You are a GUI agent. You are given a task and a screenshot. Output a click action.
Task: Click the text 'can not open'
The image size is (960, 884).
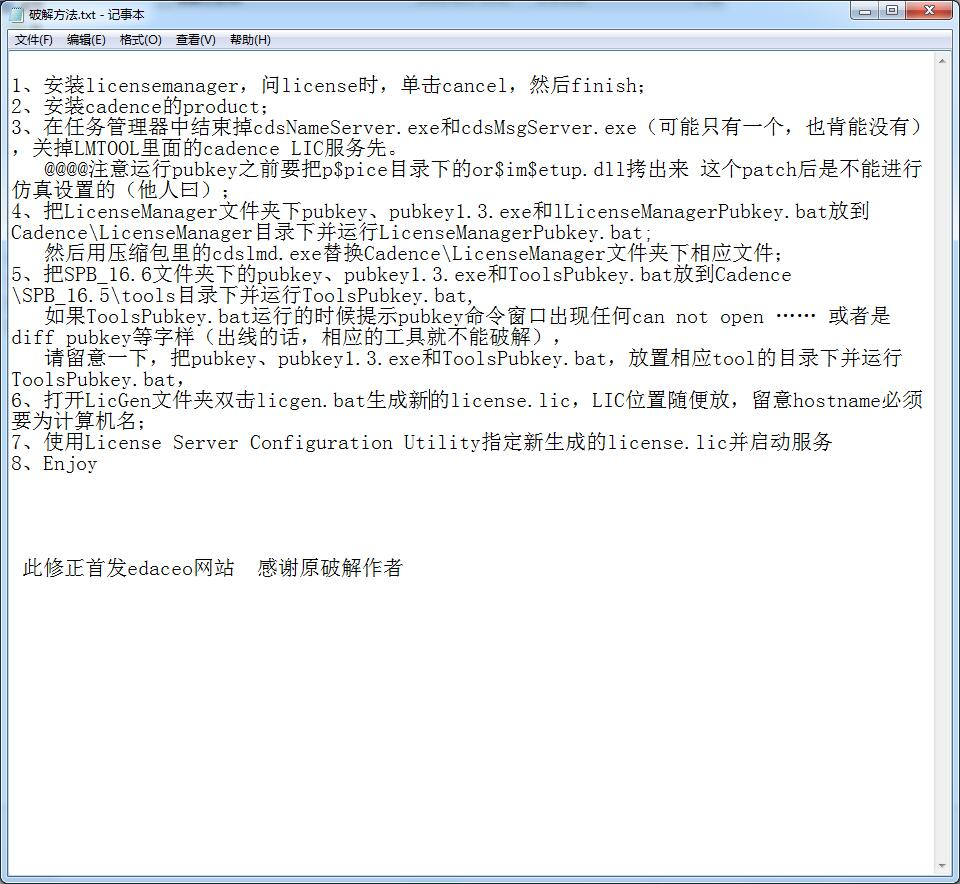[x=698, y=317]
